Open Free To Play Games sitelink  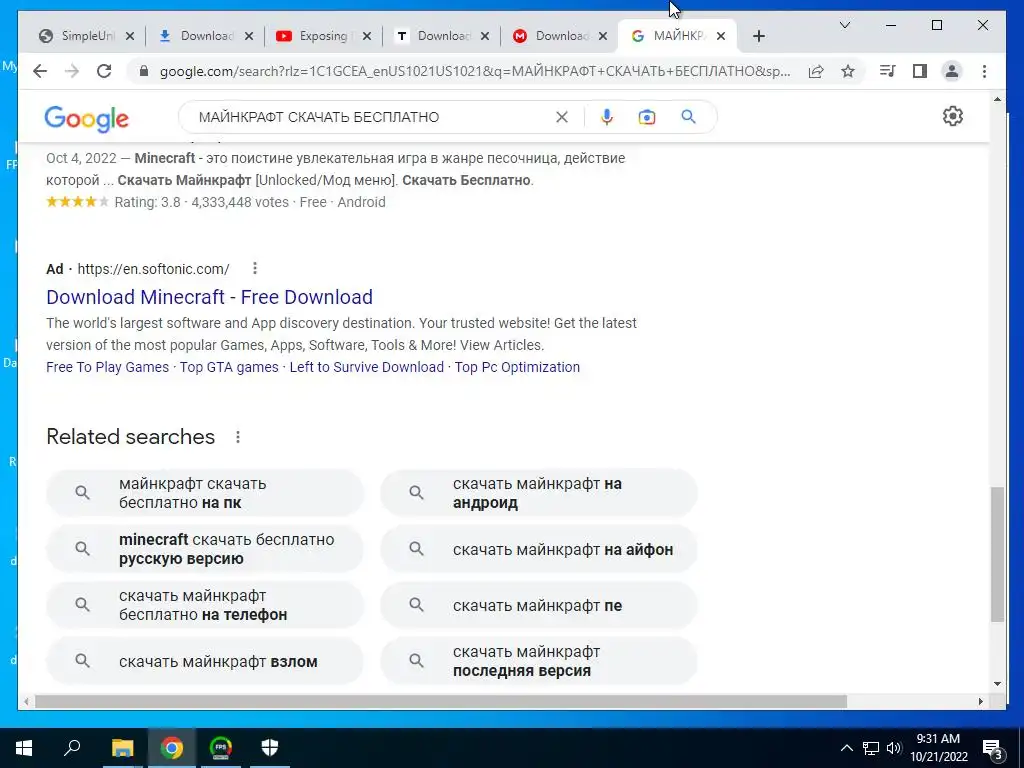pyautogui.click(x=107, y=367)
